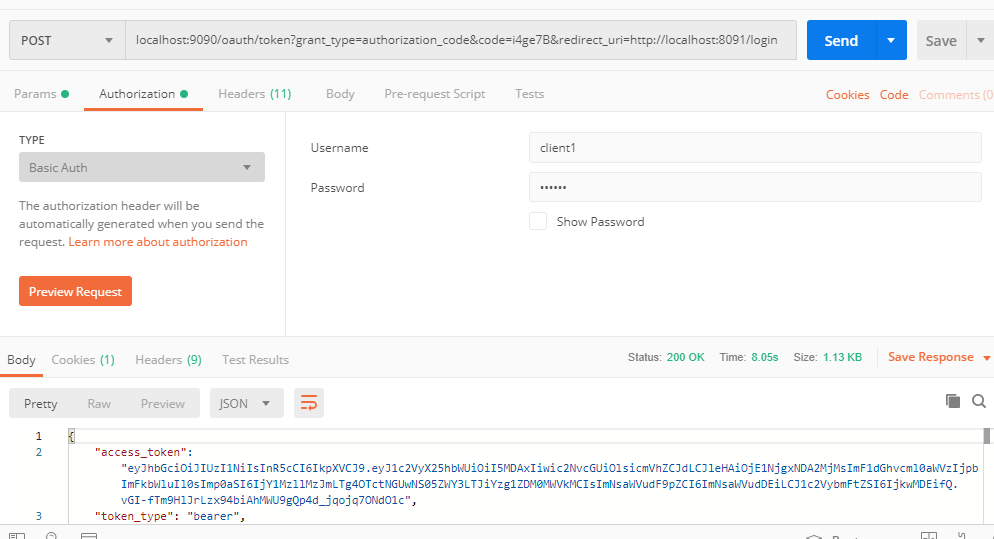The width and height of the screenshot is (994, 539).
Task: Open the Basic Auth type dropdown
Action: tap(142, 167)
